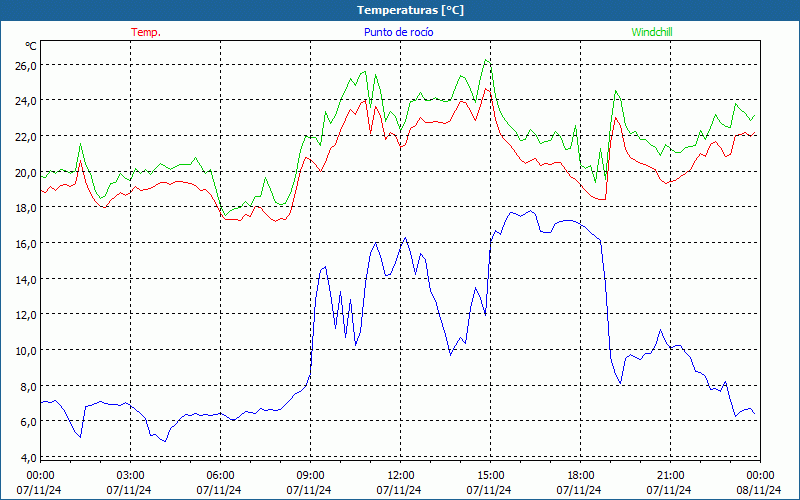Click the 24,0 y-axis value

click(28, 101)
